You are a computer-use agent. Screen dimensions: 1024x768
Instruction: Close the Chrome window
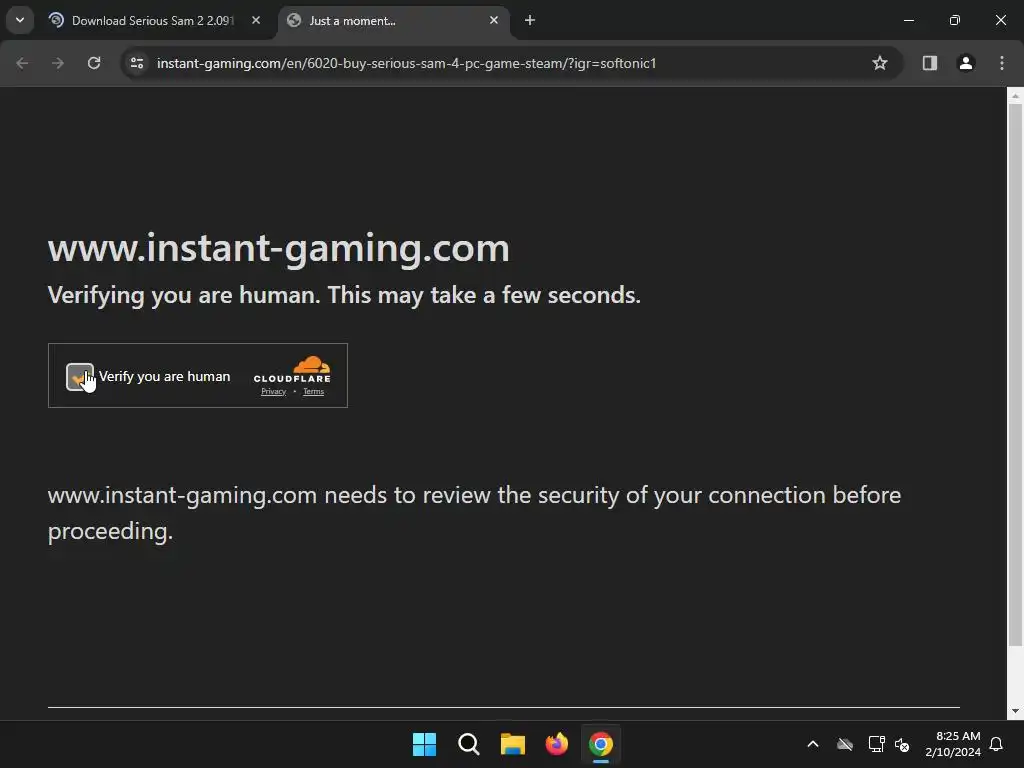pyautogui.click(x=1000, y=20)
